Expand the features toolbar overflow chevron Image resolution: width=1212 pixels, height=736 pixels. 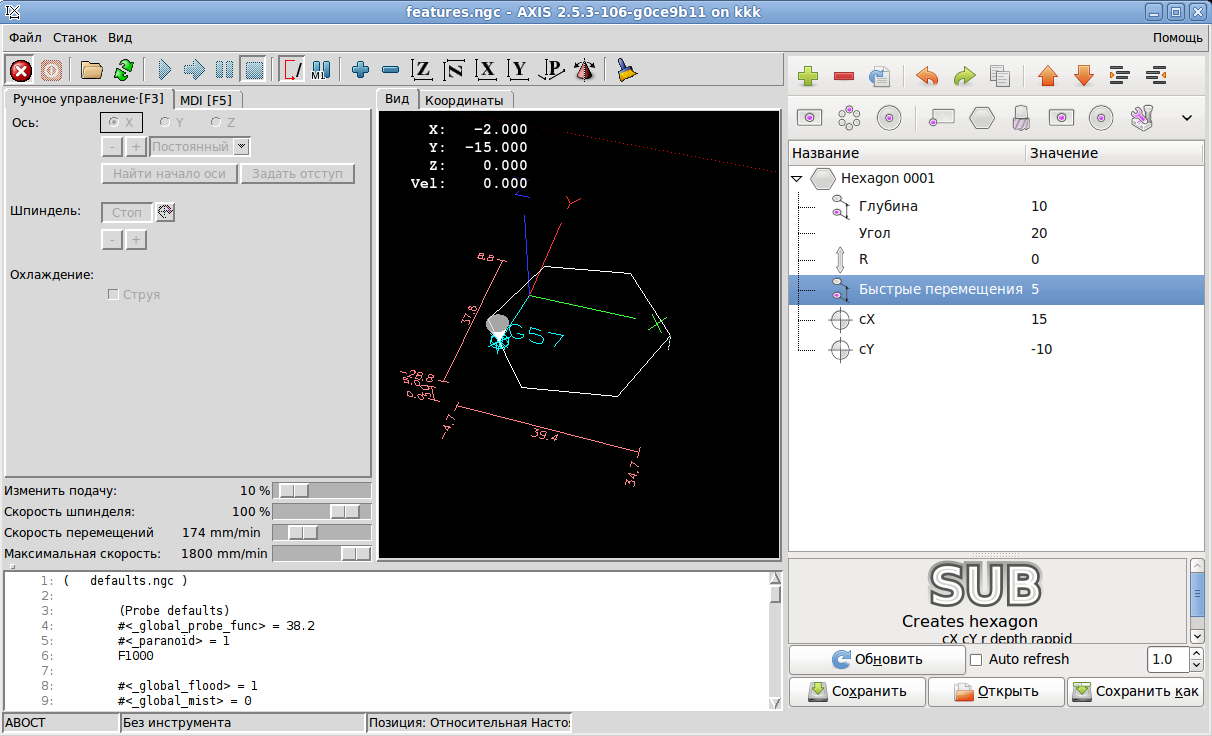pos(1187,118)
